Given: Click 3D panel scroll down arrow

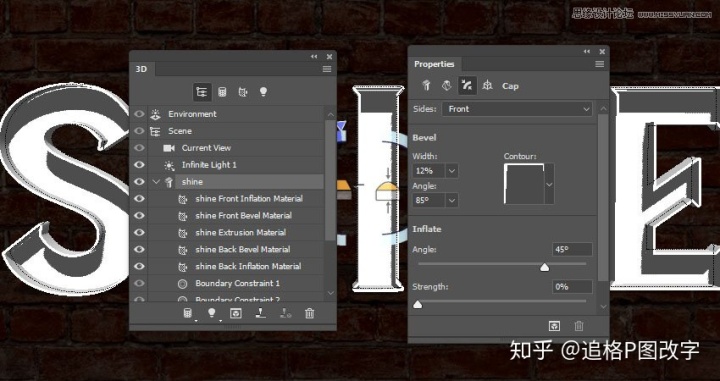Looking at the screenshot, I should [x=330, y=293].
